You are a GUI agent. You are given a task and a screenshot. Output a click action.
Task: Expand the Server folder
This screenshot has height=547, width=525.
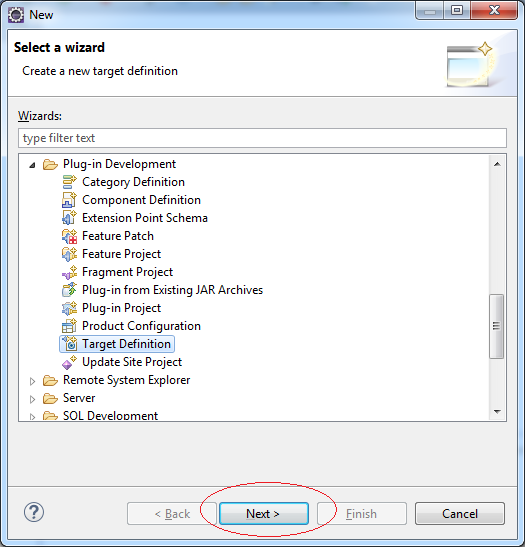pyautogui.click(x=32, y=399)
